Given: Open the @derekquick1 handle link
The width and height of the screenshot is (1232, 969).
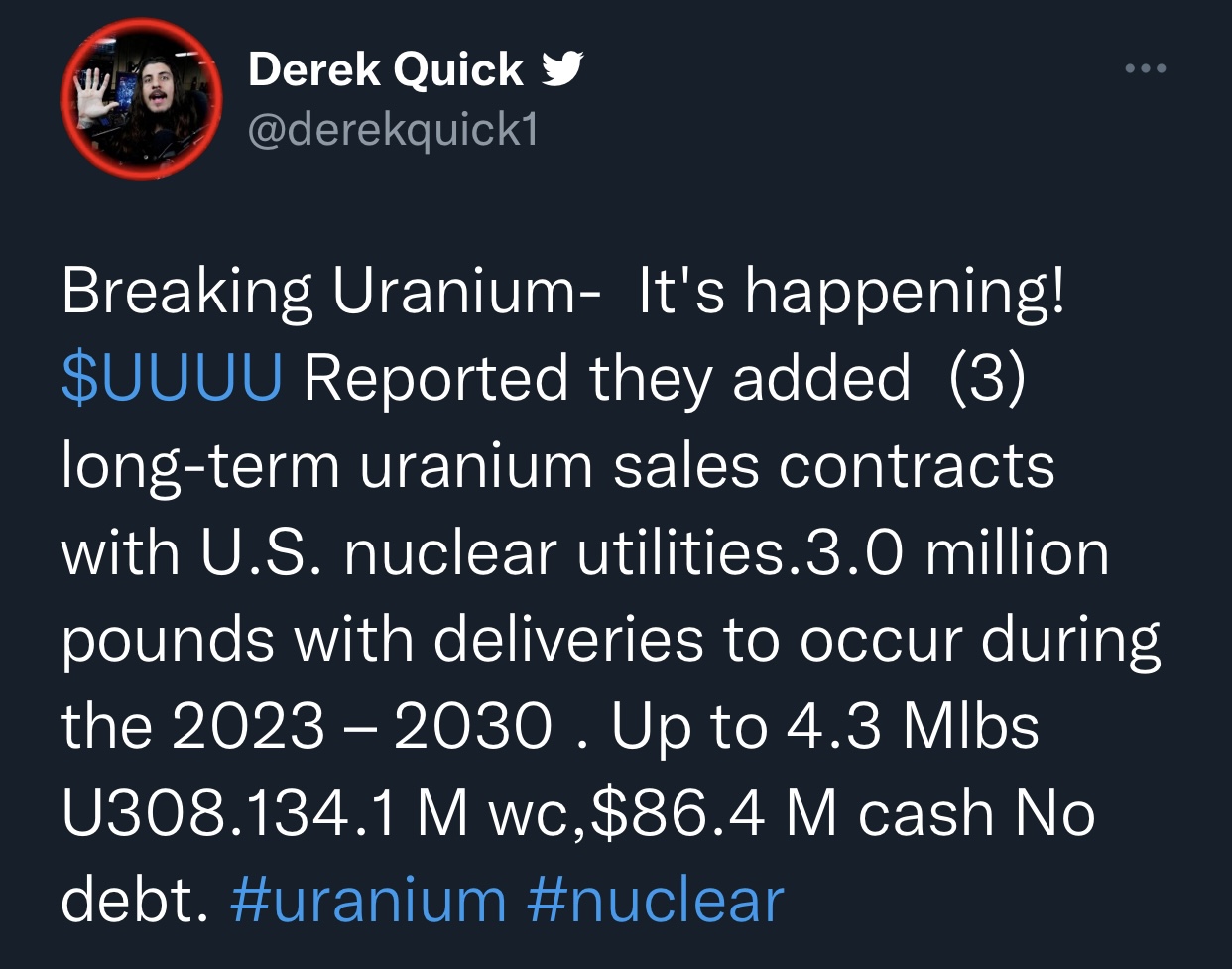Looking at the screenshot, I should point(393,129).
